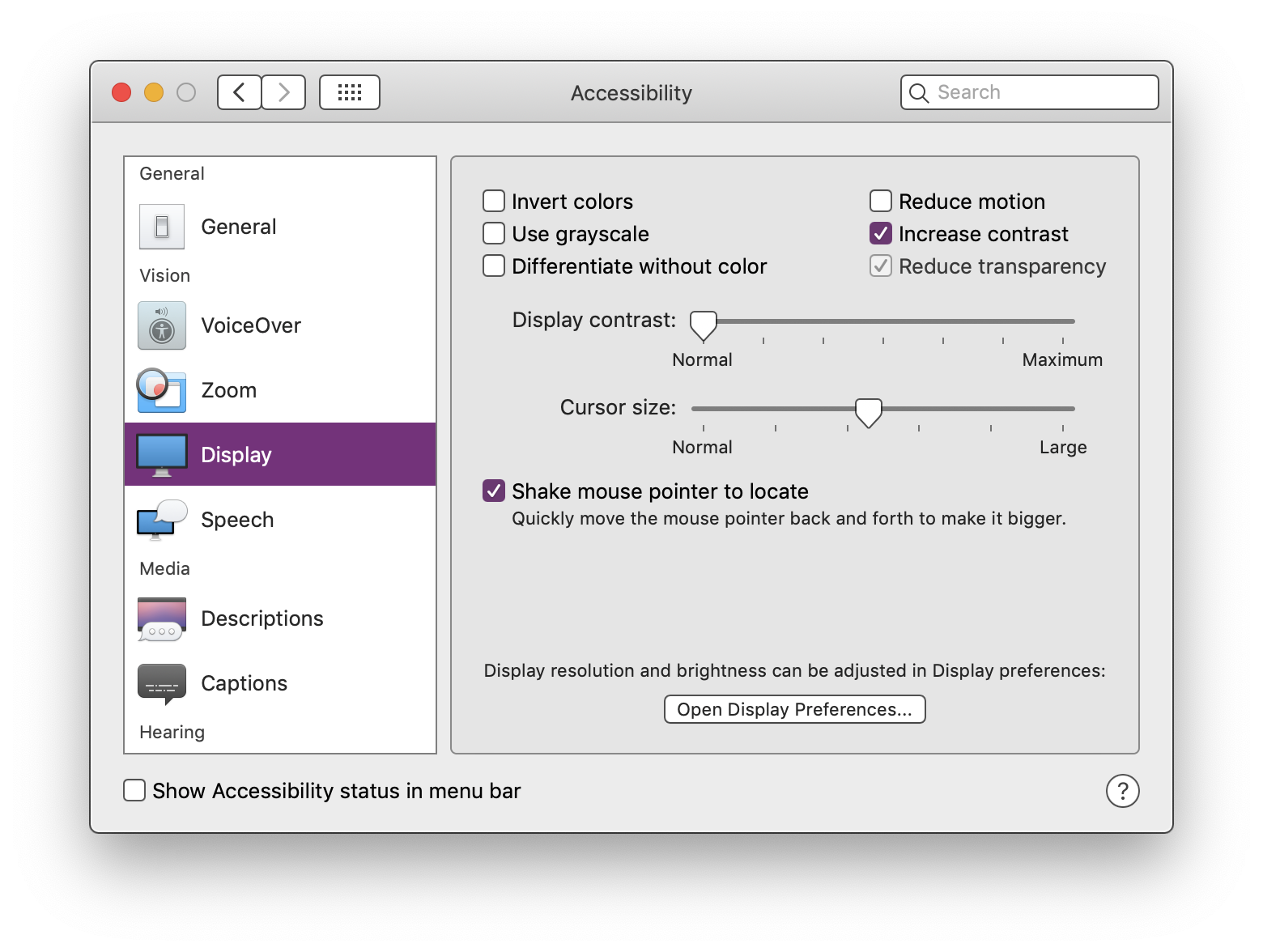Set Cursor size to Large end
The image size is (1263, 952).
pos(1063,409)
